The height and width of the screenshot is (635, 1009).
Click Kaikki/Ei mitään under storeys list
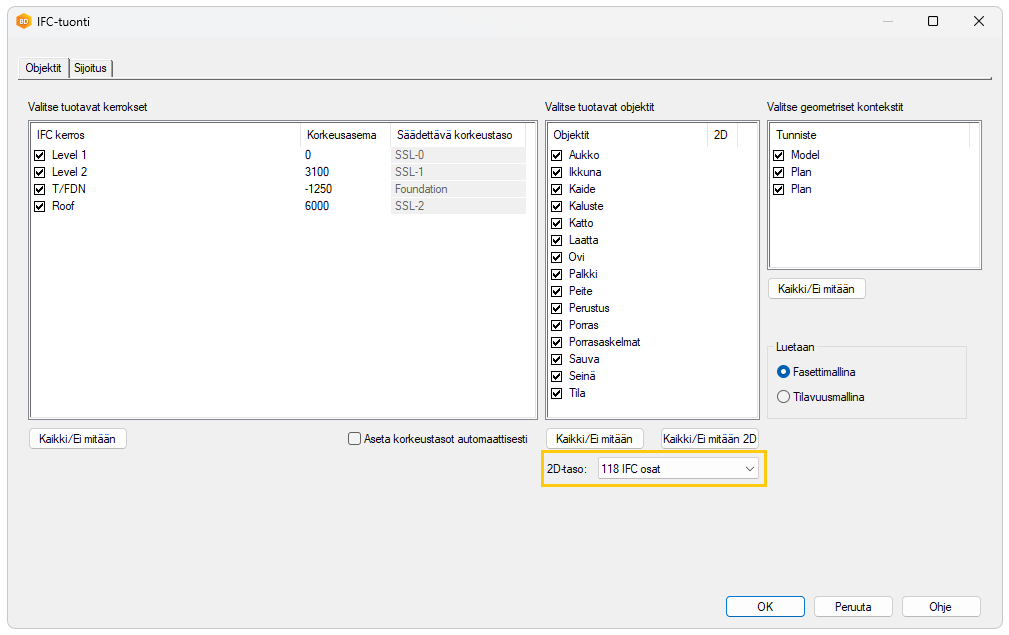coord(77,439)
